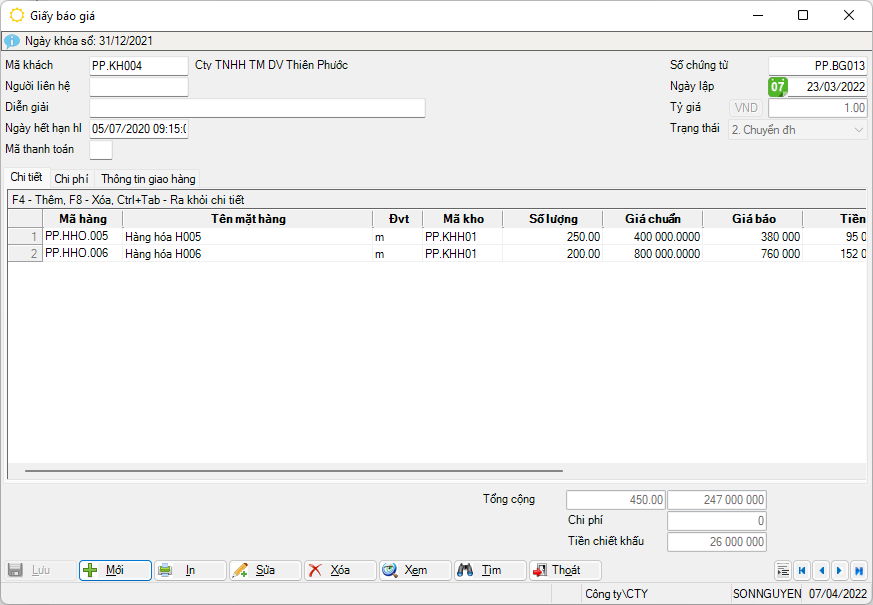Delete the record using Xóa button
Image resolution: width=873 pixels, height=605 pixels.
click(340, 570)
